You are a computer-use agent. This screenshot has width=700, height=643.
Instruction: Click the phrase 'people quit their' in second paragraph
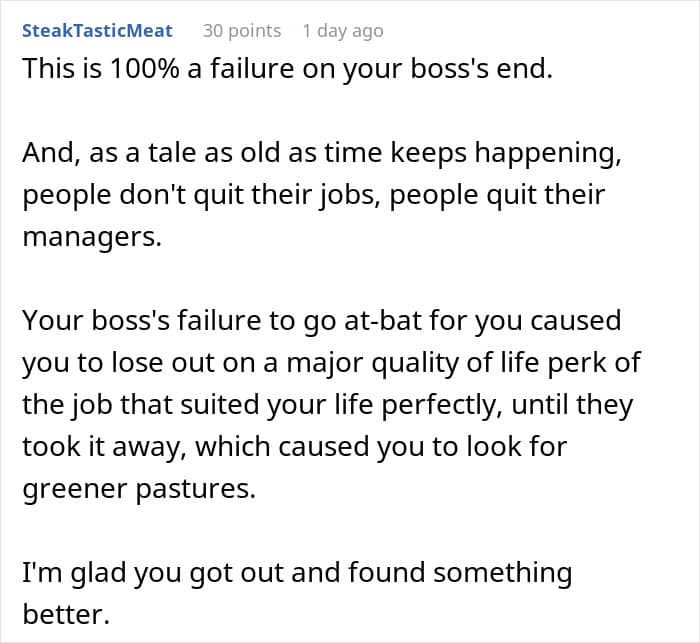[x=497, y=195]
